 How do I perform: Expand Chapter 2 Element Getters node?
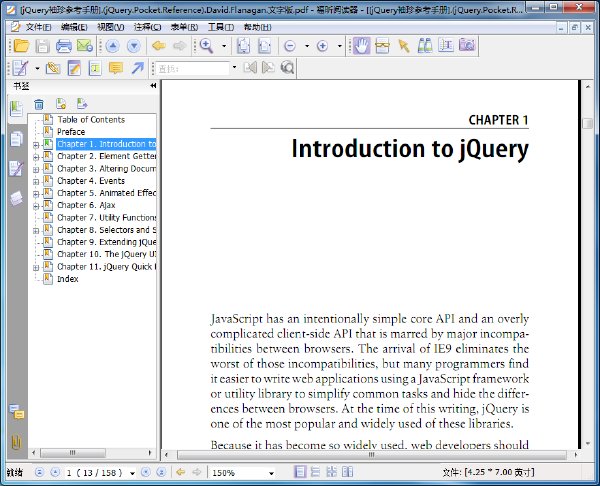pyautogui.click(x=36, y=157)
